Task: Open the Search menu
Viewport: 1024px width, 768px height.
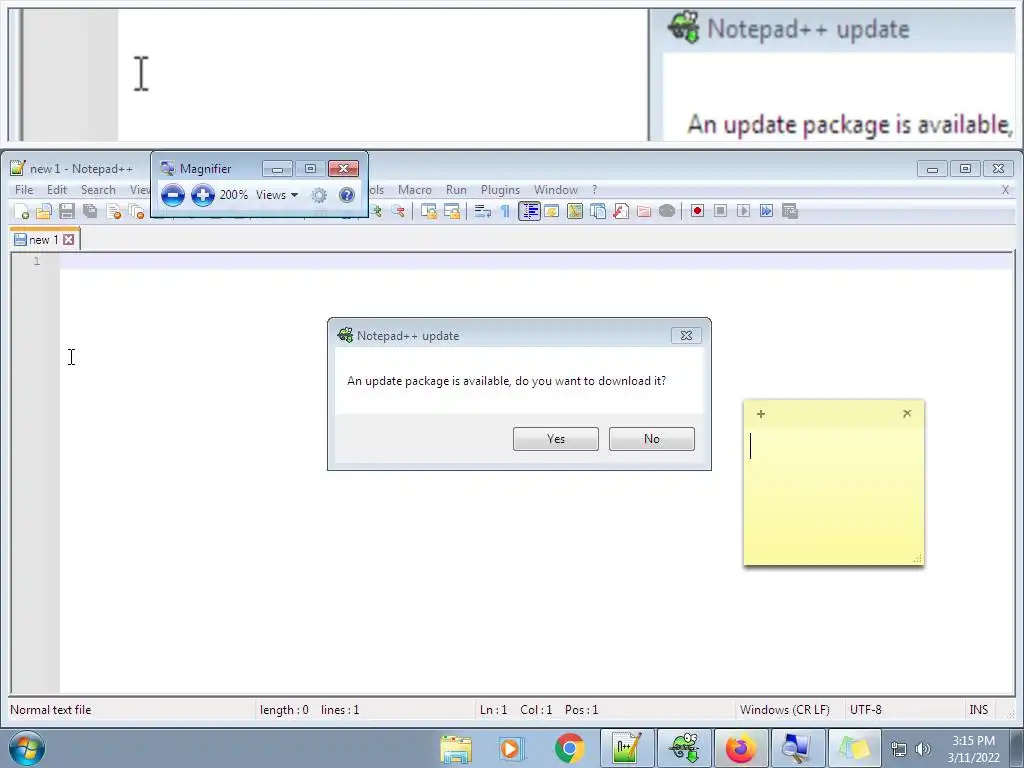Action: click(98, 189)
